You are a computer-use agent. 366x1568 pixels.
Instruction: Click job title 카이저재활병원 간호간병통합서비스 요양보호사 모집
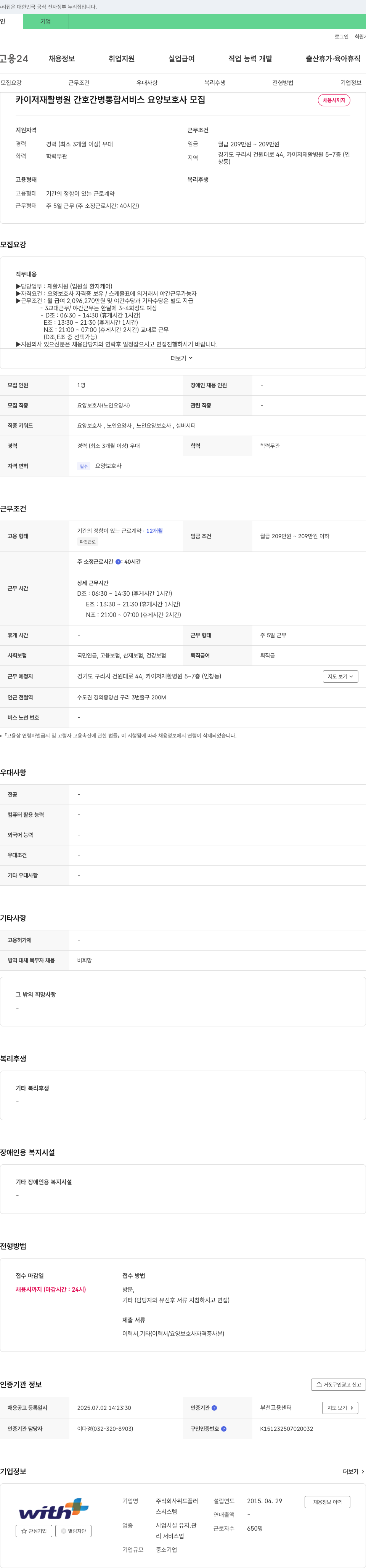tap(110, 100)
